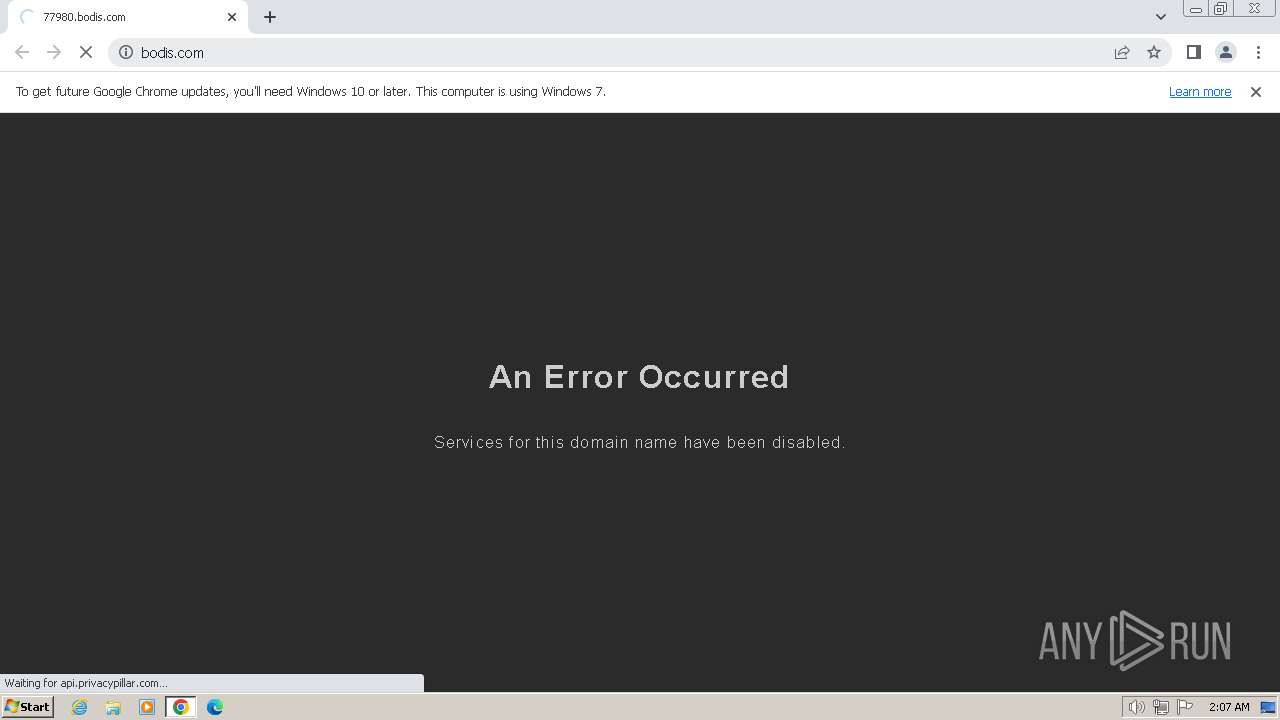This screenshot has height=720, width=1280.
Task: Bookmark this tab with star
Action: point(1154,52)
